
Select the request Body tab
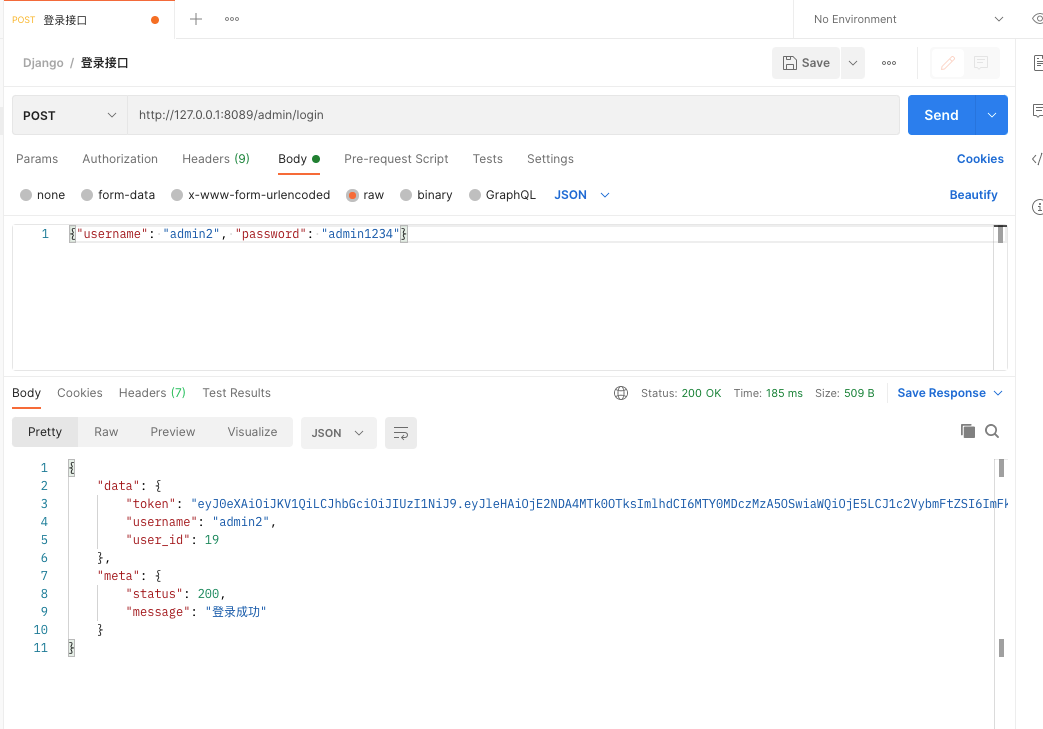(299, 159)
